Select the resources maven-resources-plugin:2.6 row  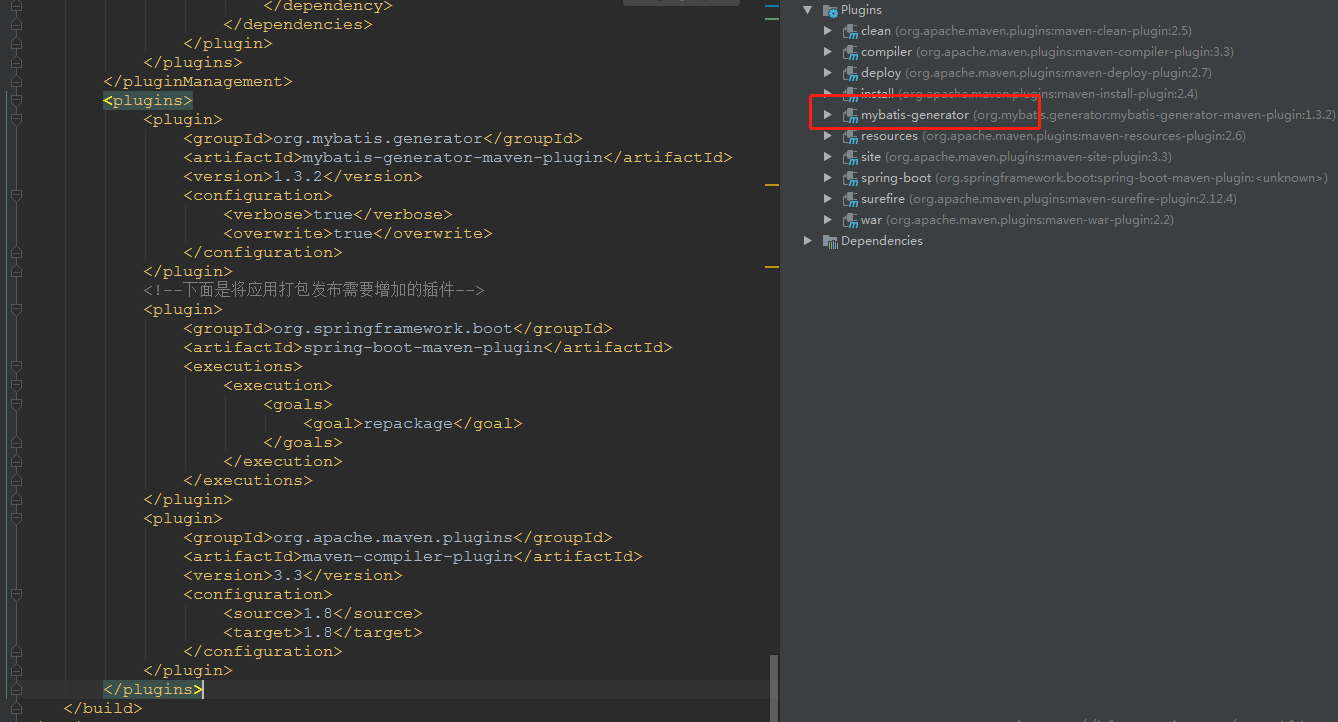point(1053,136)
